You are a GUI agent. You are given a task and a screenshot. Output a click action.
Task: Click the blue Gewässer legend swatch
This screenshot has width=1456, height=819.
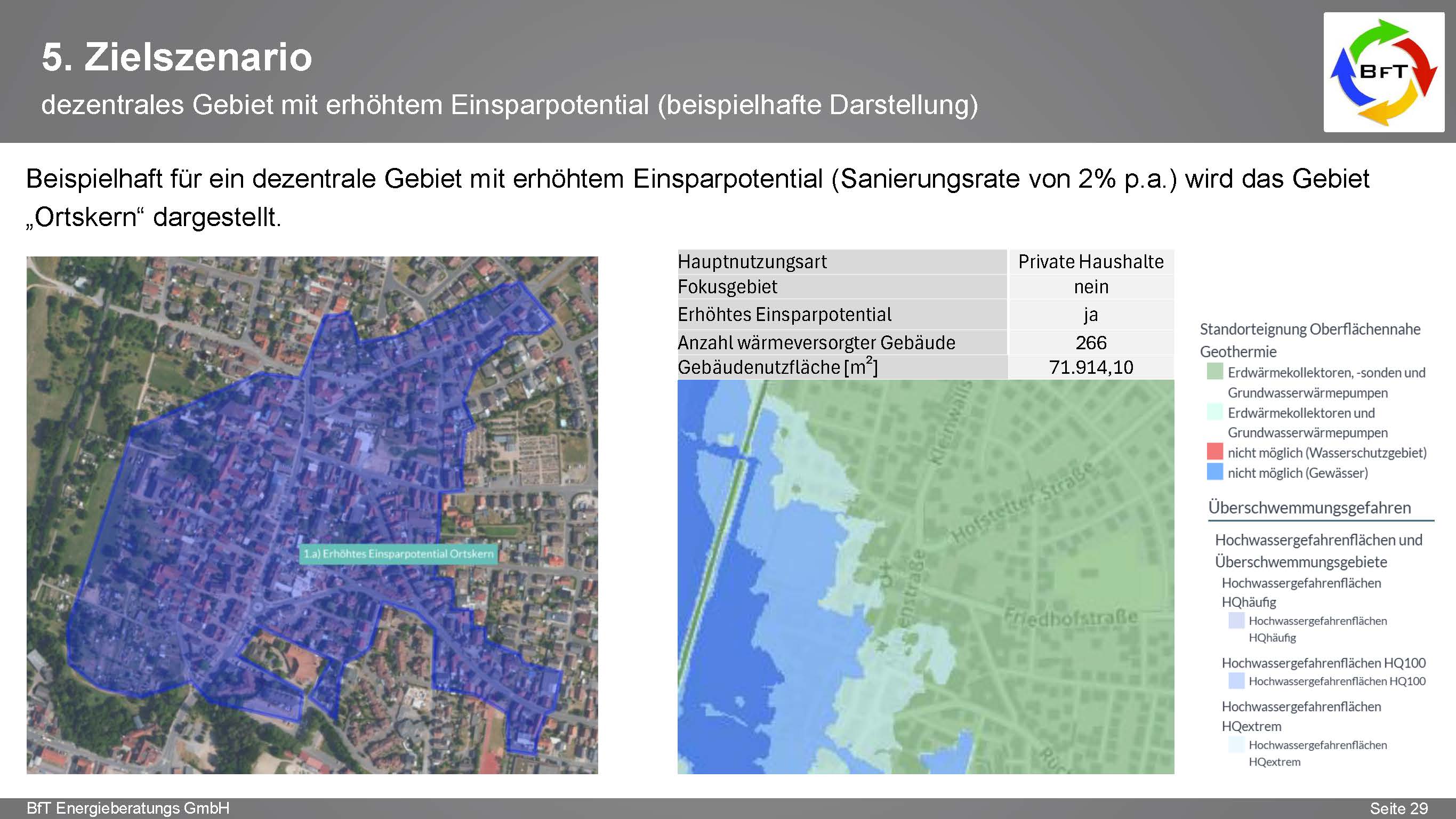pos(1214,472)
